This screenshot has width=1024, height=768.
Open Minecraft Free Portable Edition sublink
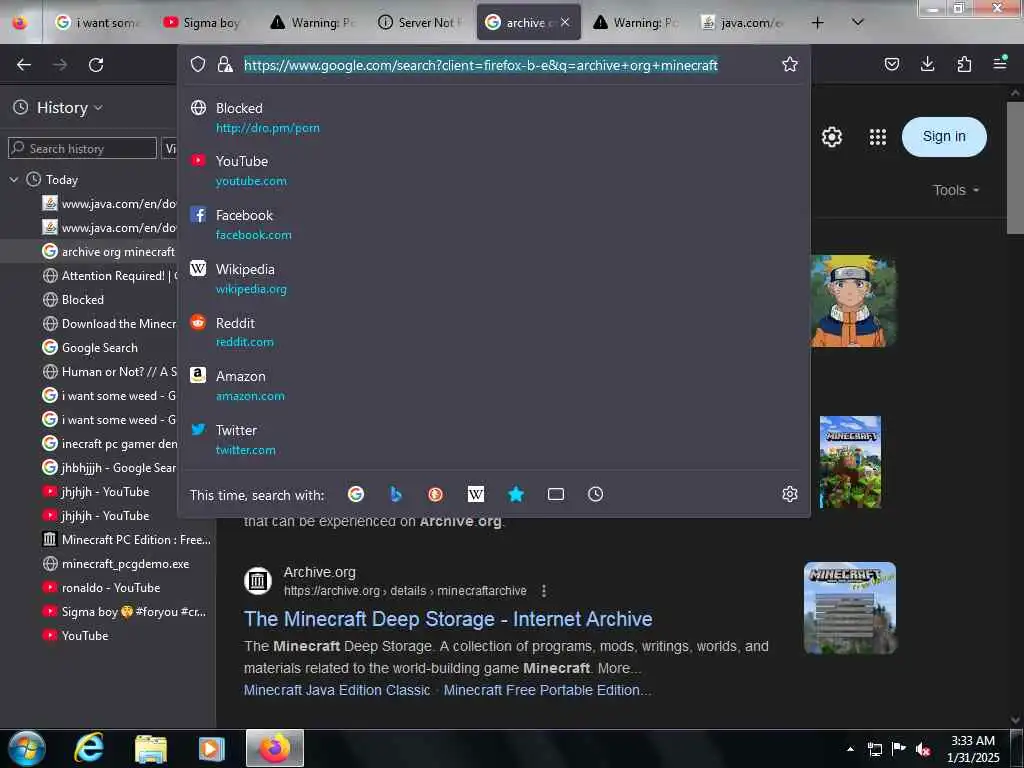point(547,690)
